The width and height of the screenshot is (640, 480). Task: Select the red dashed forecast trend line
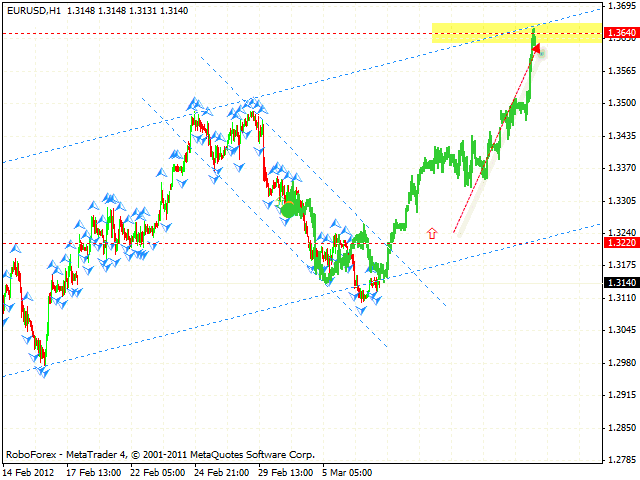coord(490,150)
